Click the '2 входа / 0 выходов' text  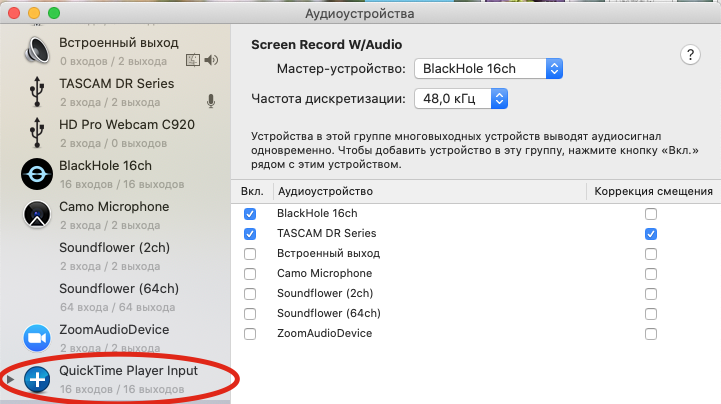click(x=113, y=143)
